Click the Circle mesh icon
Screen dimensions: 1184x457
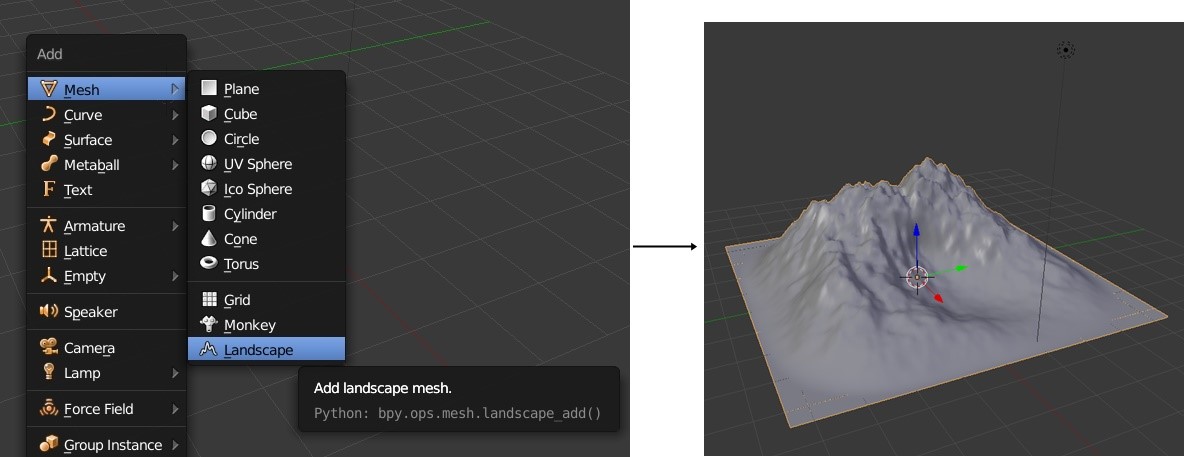(x=209, y=138)
